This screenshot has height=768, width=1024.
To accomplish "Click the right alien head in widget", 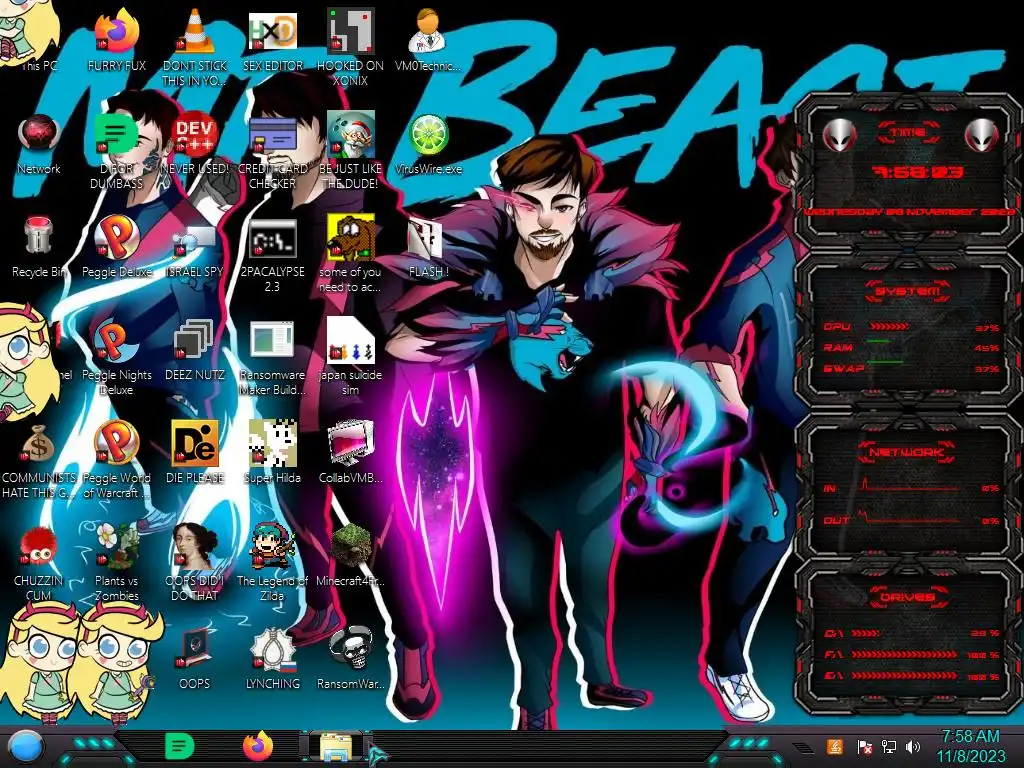I will tap(982, 135).
